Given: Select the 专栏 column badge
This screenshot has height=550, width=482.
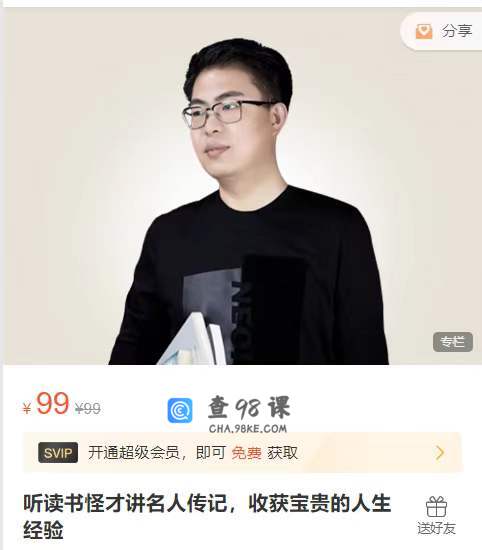Looking at the screenshot, I should click(x=453, y=342).
